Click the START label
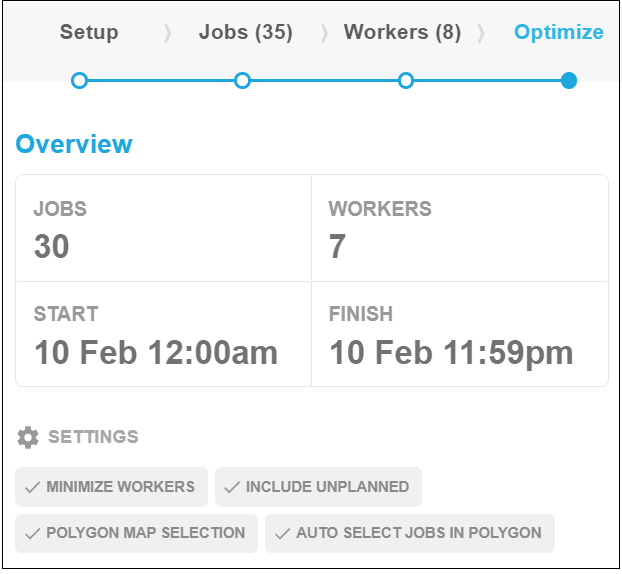This screenshot has height=574, width=622. coord(66,314)
